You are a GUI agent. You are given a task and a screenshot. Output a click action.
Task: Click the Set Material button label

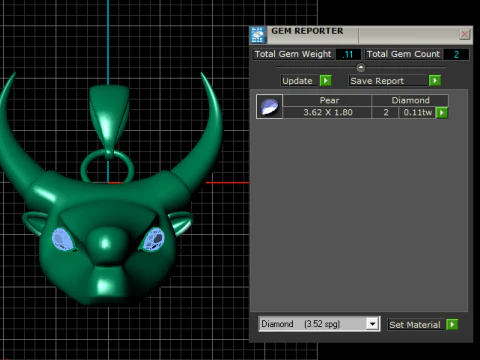pos(415,325)
